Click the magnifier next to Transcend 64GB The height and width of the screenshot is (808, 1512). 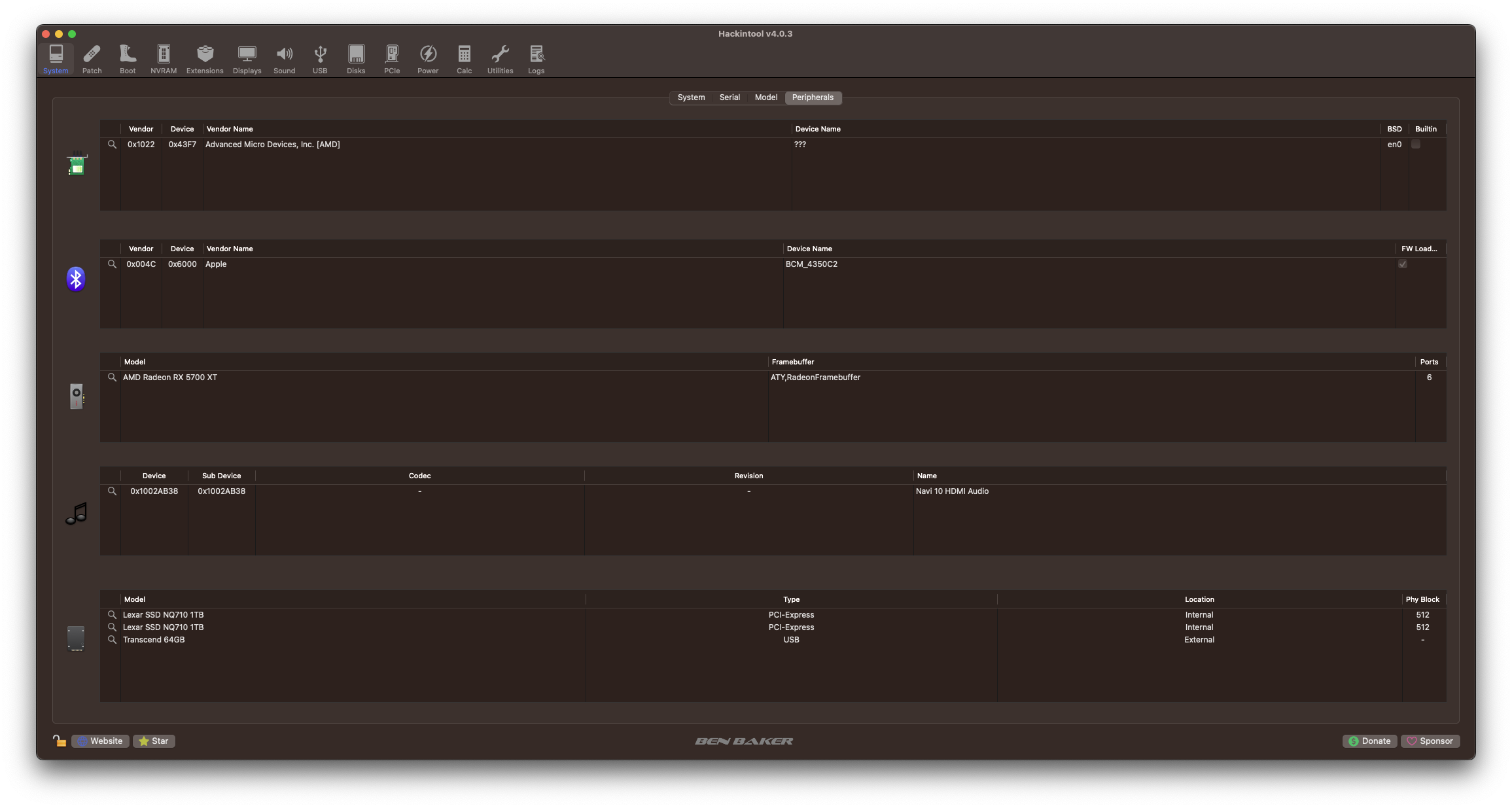[112, 640]
